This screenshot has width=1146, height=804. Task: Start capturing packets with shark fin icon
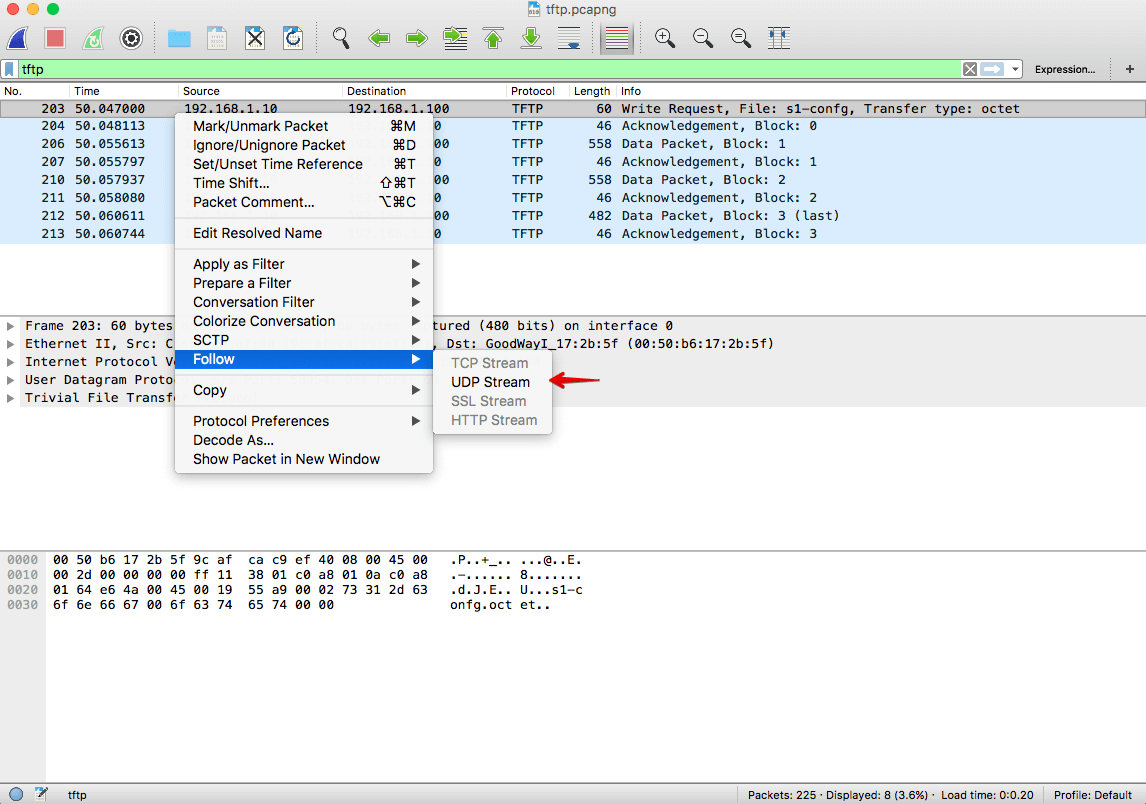[x=18, y=38]
